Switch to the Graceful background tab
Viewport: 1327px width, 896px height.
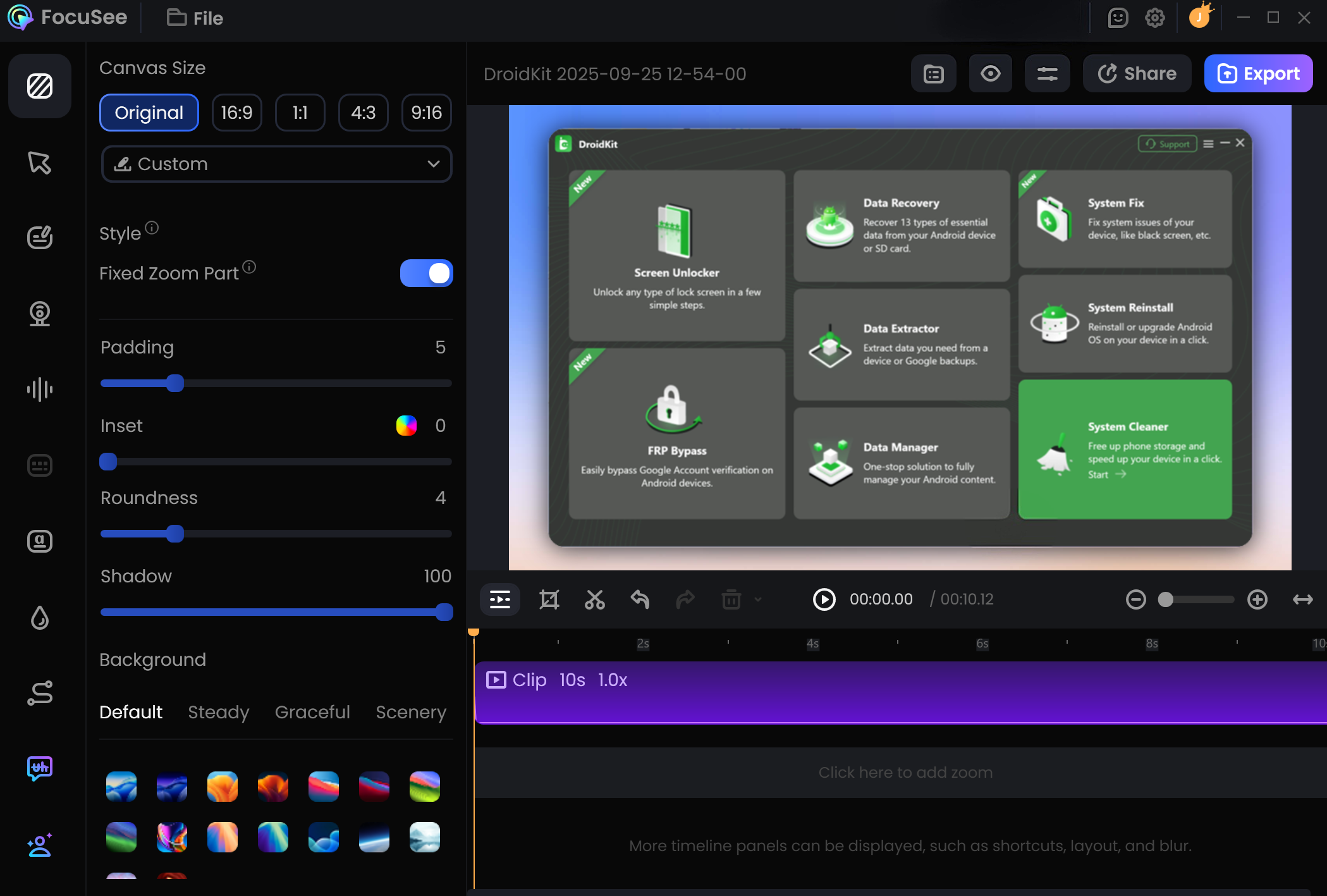[x=312, y=712]
